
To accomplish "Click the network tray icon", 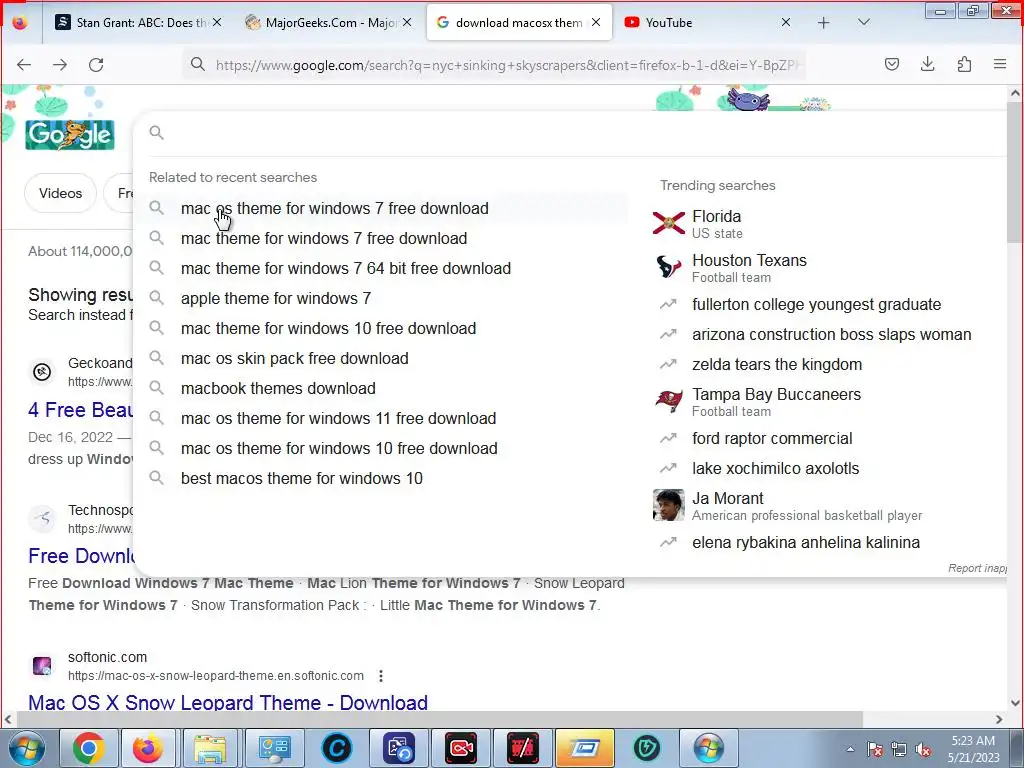I will point(899,749).
